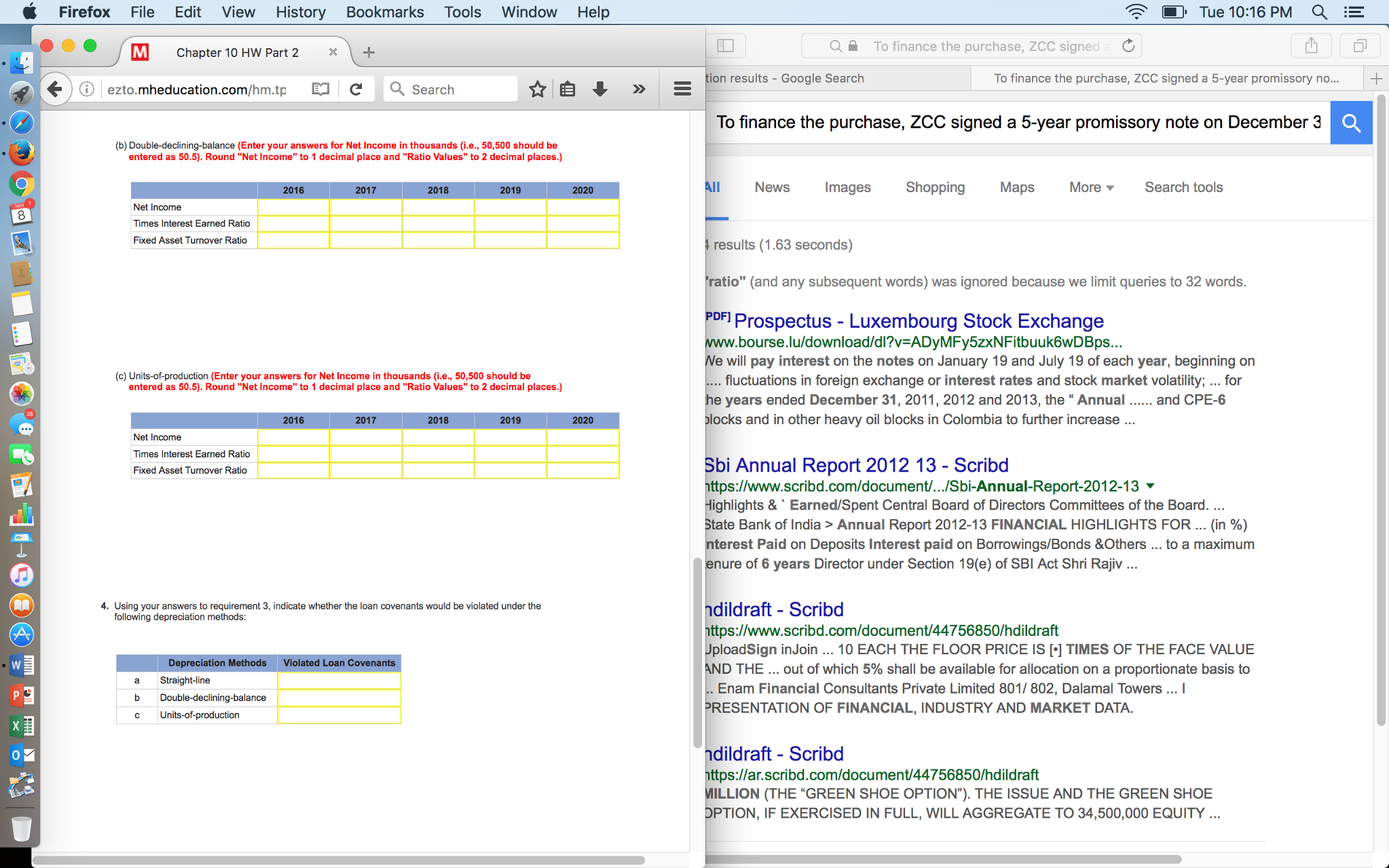The height and width of the screenshot is (868, 1389).
Task: Open first hdildraft - Scribd result
Action: coord(775,609)
